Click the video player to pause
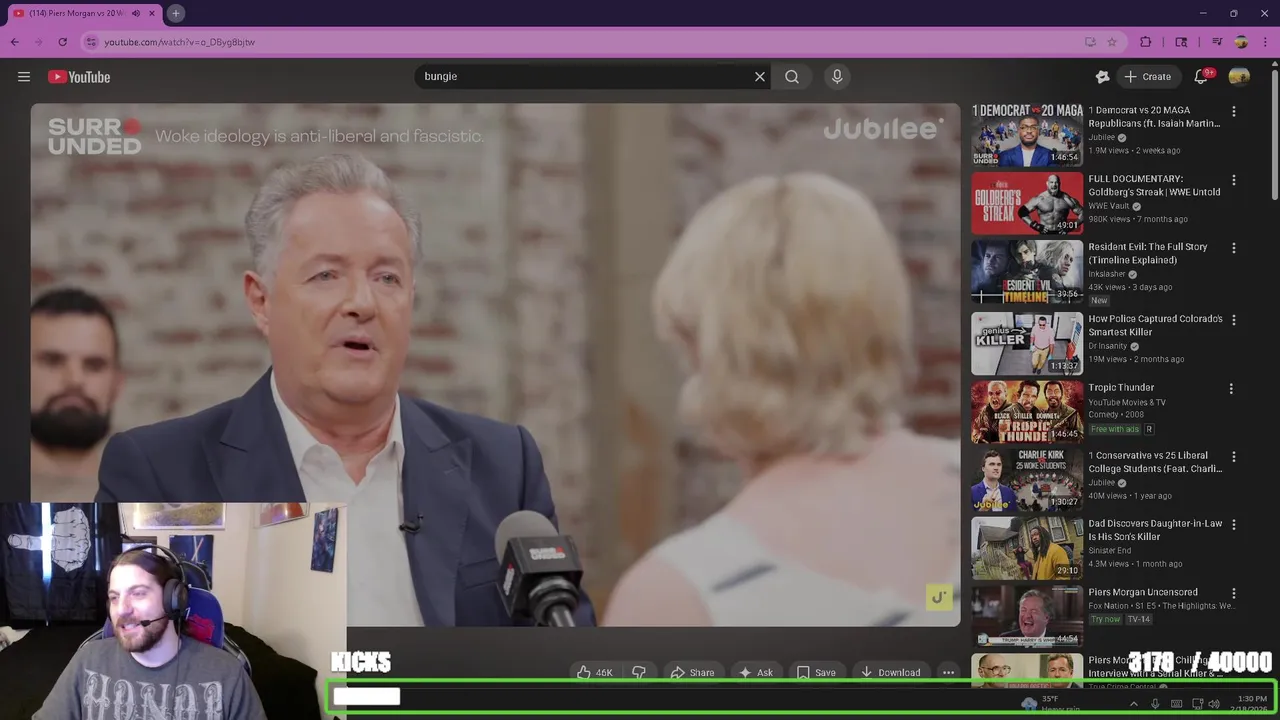The height and width of the screenshot is (720, 1280). click(x=495, y=365)
